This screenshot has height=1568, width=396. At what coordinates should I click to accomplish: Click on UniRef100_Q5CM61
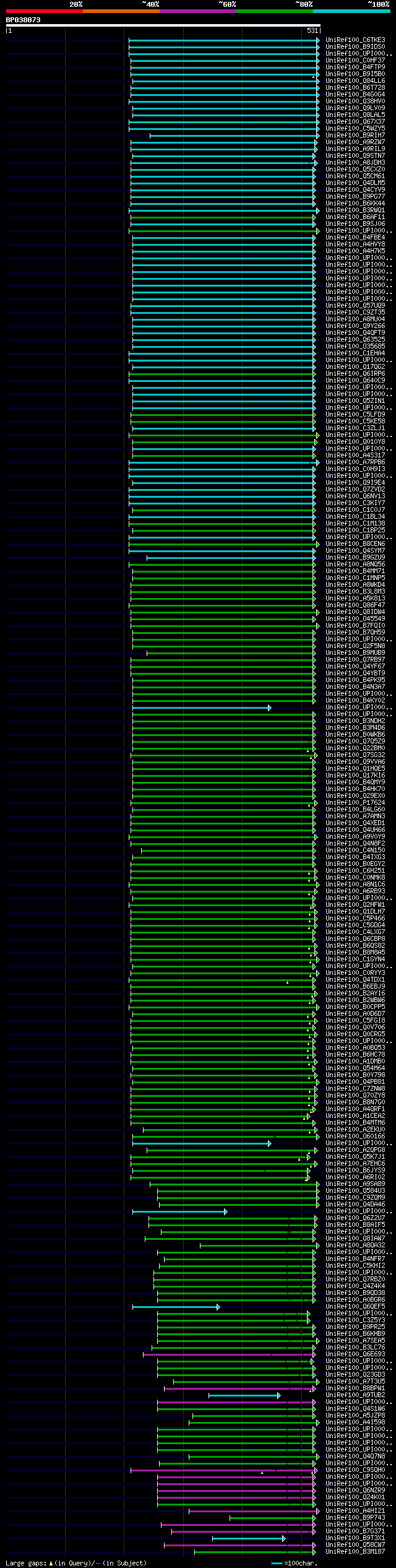coord(355,176)
